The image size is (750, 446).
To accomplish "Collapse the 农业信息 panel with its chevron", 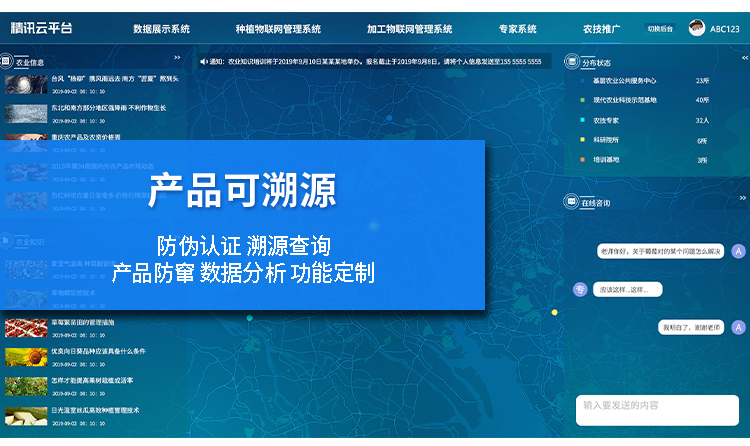I will [x=177, y=58].
